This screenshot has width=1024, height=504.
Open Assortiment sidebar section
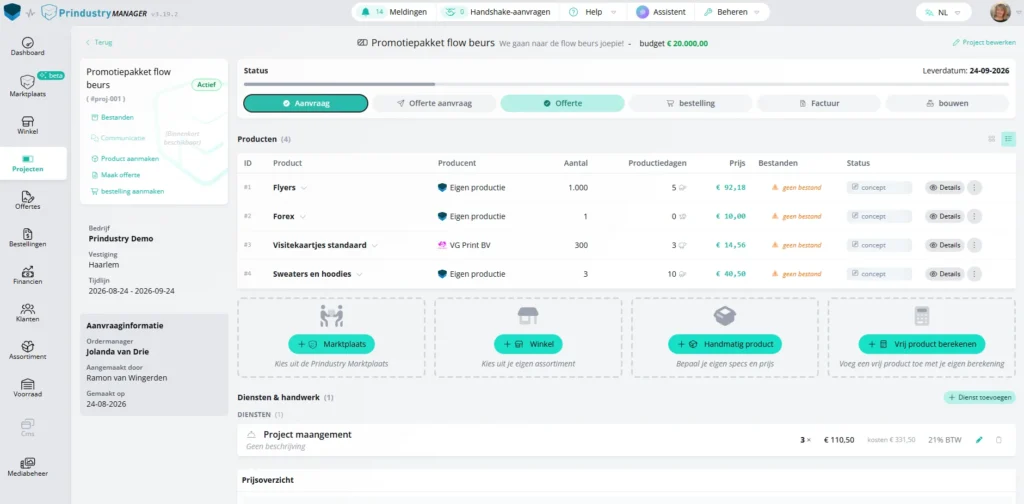[x=27, y=351]
